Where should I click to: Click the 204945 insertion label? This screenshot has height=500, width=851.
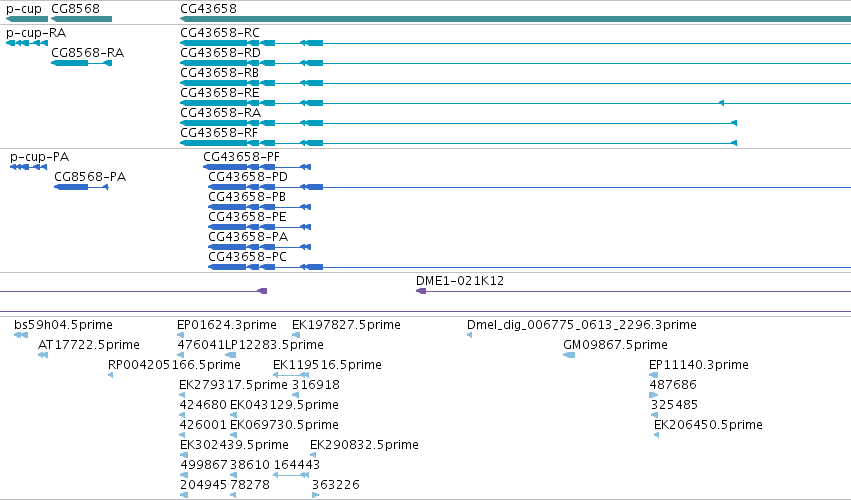[204, 485]
